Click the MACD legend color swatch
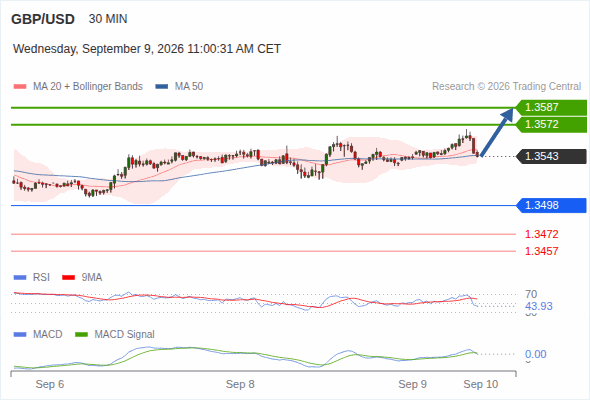590x400 pixels. 20,335
